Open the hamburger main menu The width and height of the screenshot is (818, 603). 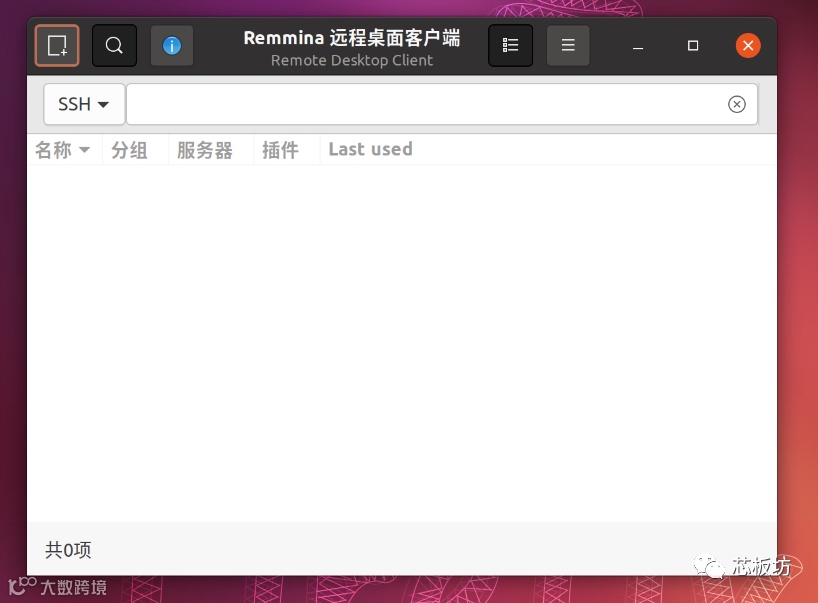568,45
